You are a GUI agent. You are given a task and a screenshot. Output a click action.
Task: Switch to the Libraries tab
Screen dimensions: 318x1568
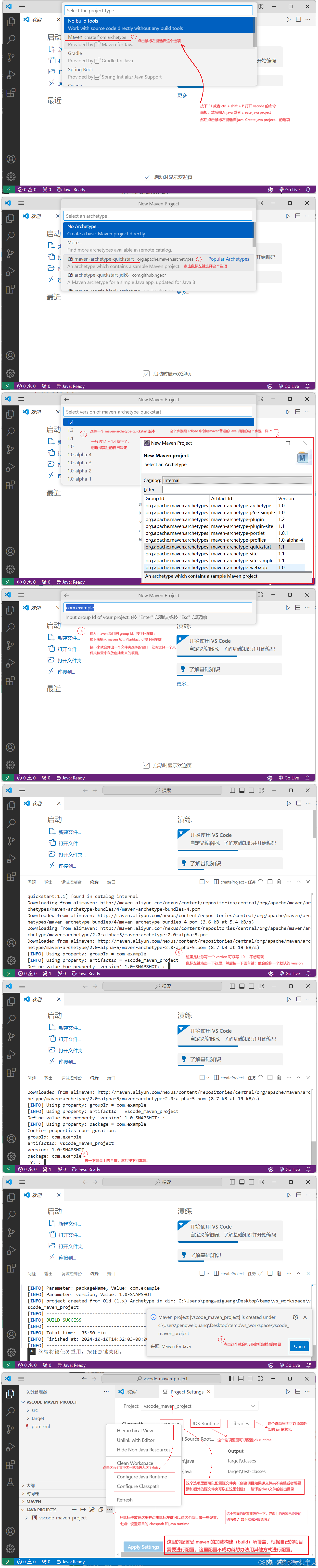tap(240, 1423)
